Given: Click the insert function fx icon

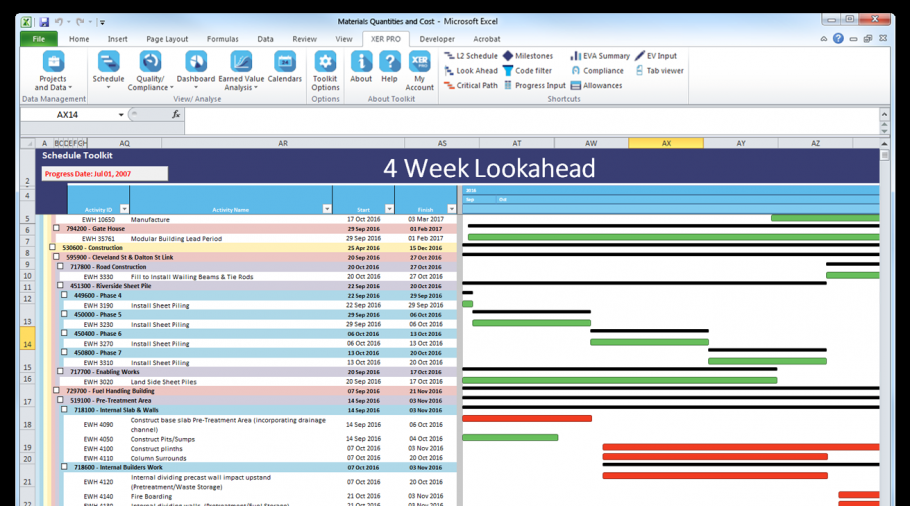Looking at the screenshot, I should click(x=176, y=114).
